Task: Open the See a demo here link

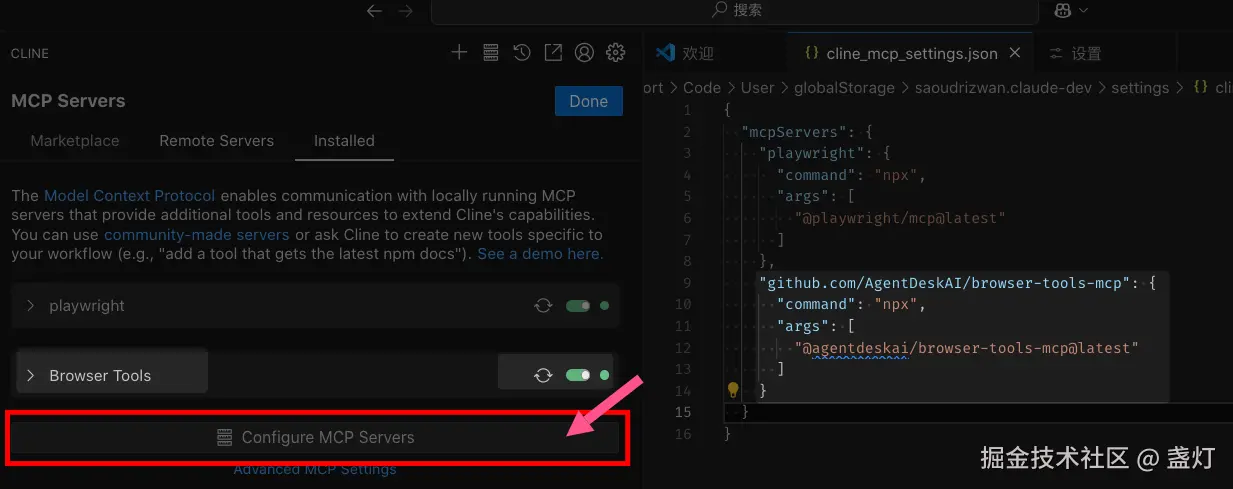Action: [x=540, y=254]
